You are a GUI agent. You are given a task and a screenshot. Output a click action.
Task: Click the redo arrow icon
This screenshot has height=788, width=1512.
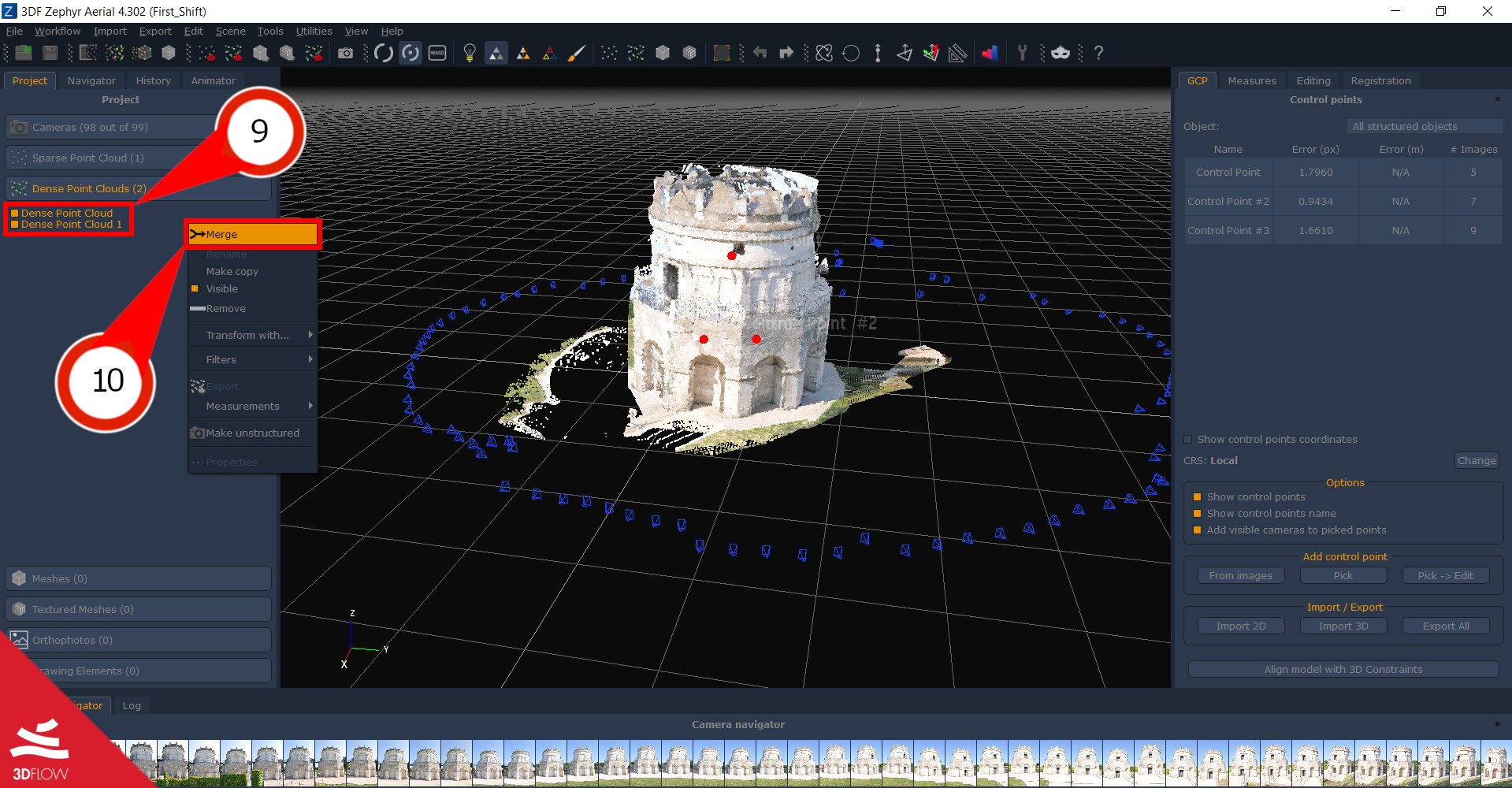(x=786, y=53)
